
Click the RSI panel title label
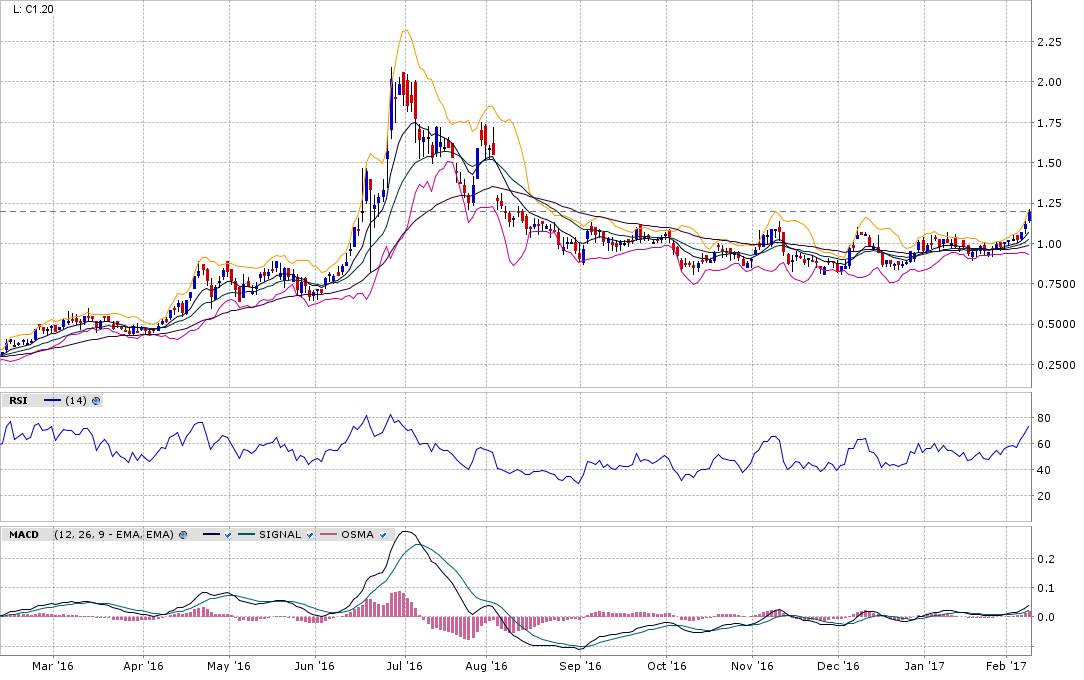(x=19, y=400)
